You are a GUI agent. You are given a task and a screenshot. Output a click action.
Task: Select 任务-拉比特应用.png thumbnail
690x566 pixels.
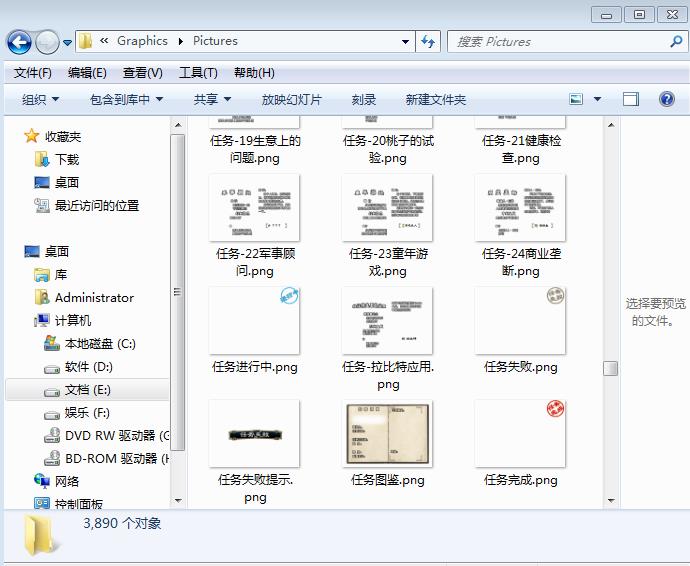tap(387, 320)
